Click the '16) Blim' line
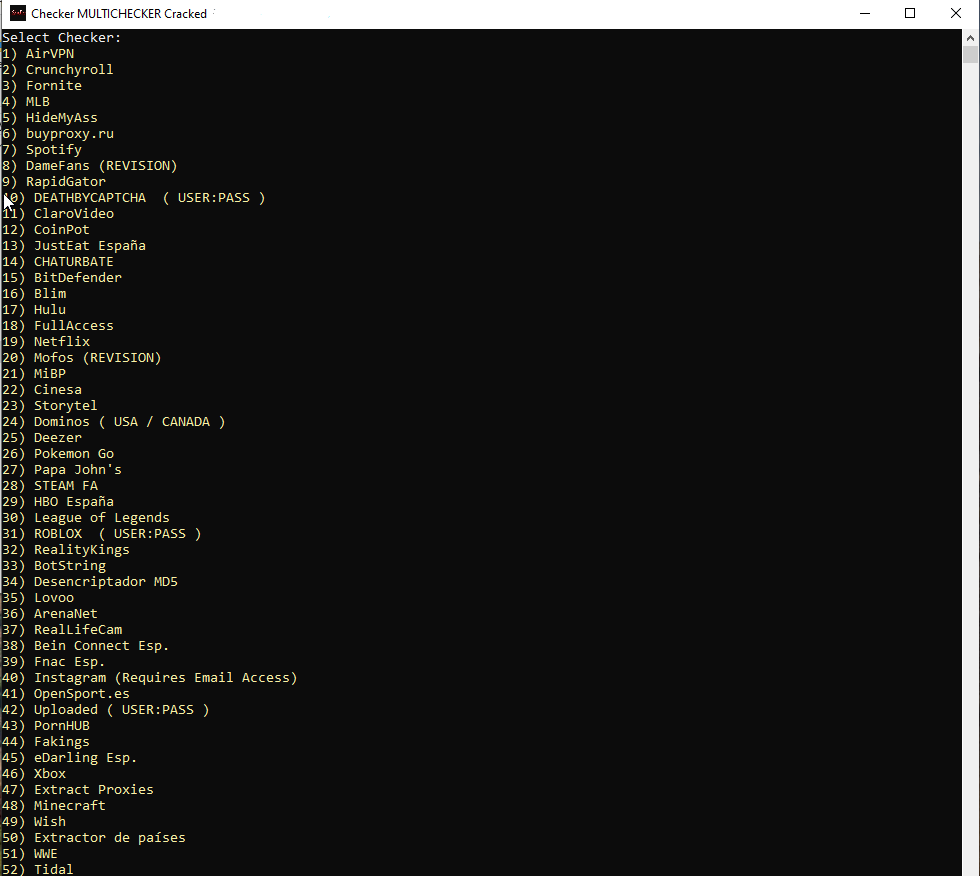 [x=34, y=294]
